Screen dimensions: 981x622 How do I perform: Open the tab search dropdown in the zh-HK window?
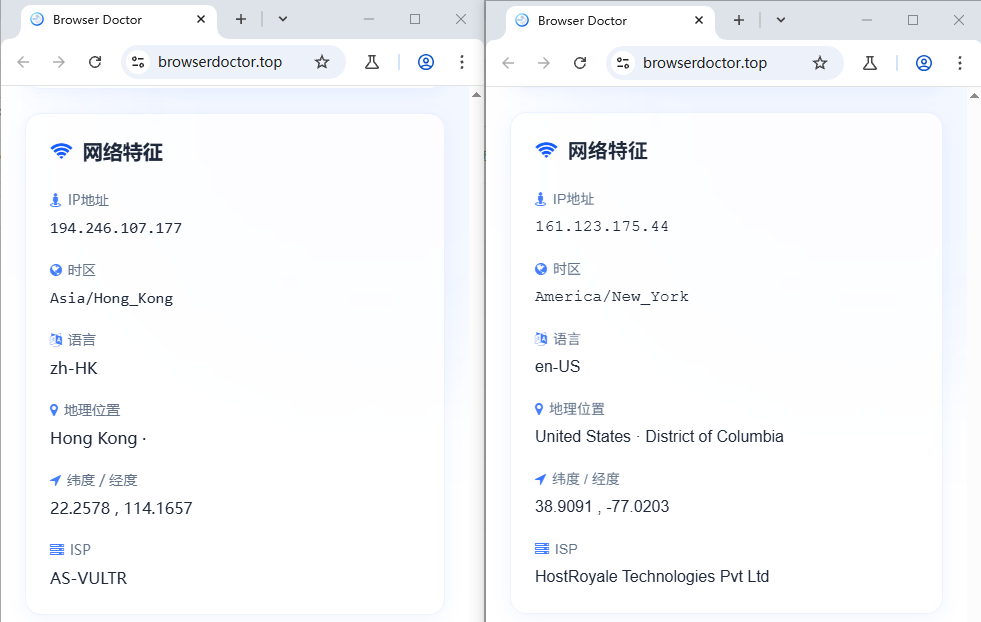pos(283,19)
